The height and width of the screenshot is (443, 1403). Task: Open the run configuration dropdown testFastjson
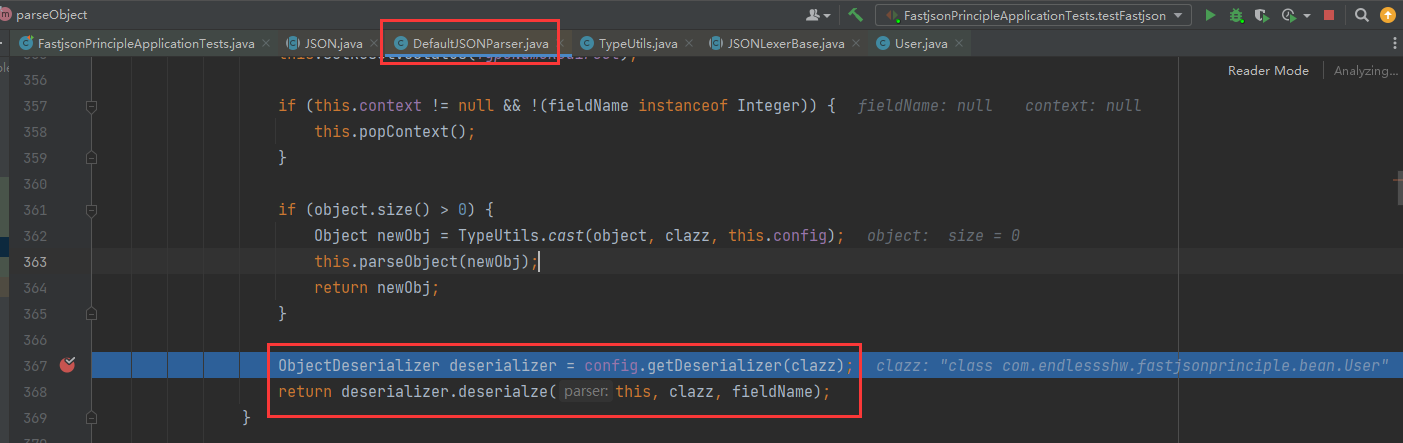[x=1033, y=15]
